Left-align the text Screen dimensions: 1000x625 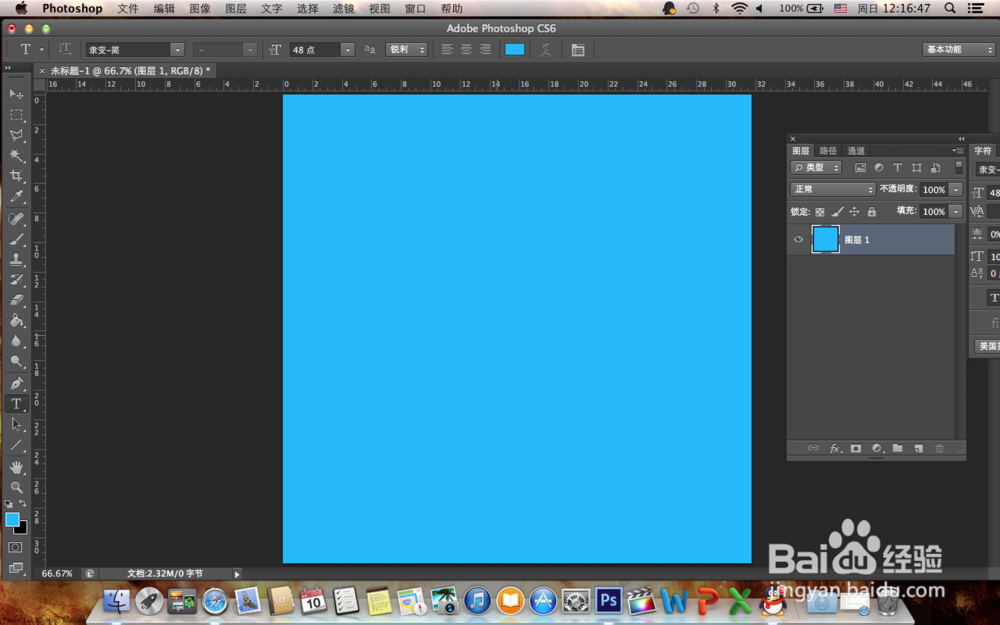447,50
